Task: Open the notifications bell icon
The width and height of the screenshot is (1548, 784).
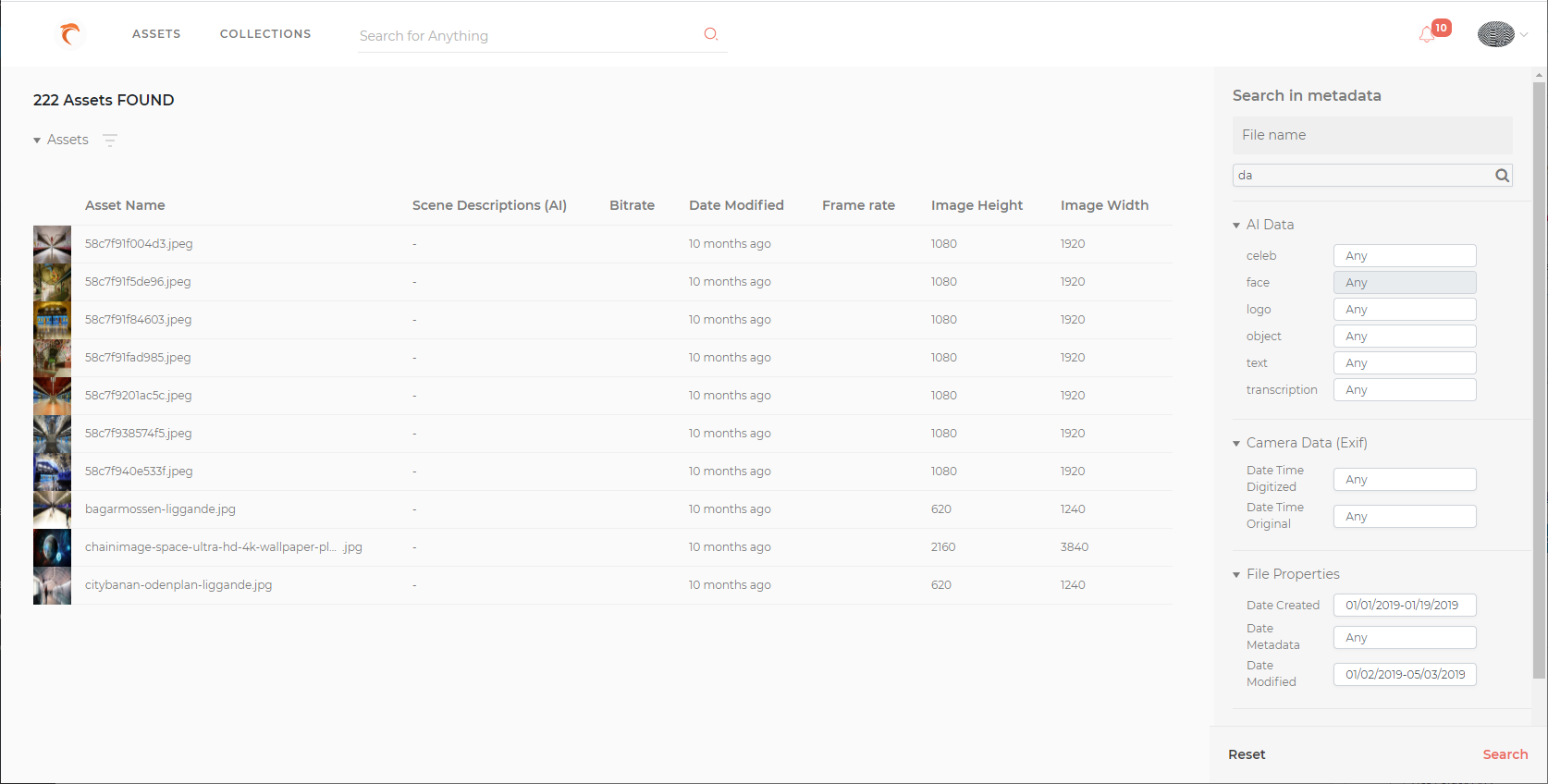Action: [1428, 34]
